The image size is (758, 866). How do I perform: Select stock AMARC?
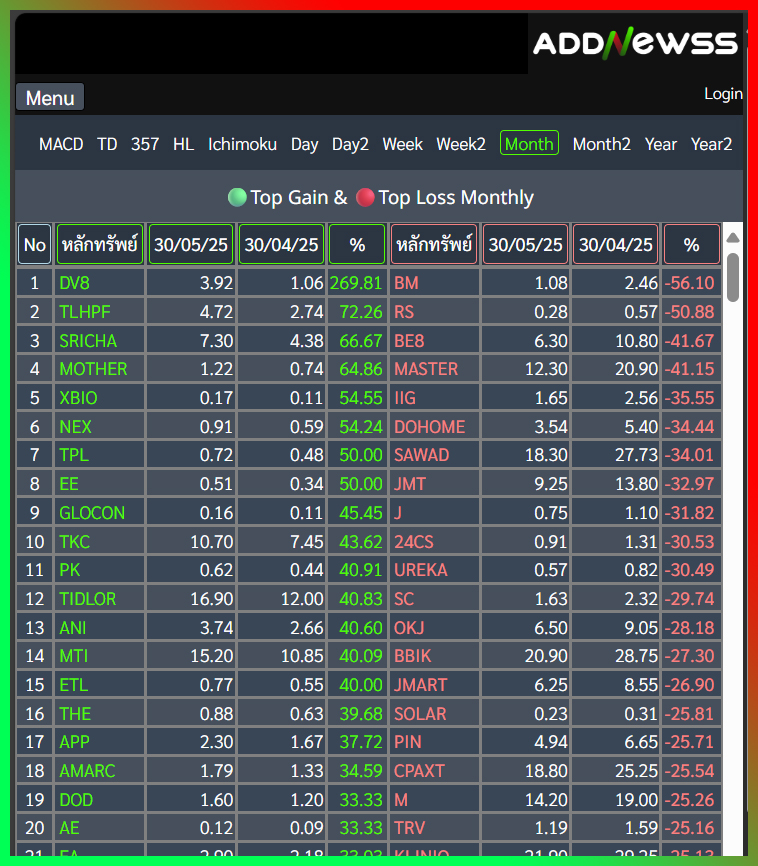click(x=87, y=770)
